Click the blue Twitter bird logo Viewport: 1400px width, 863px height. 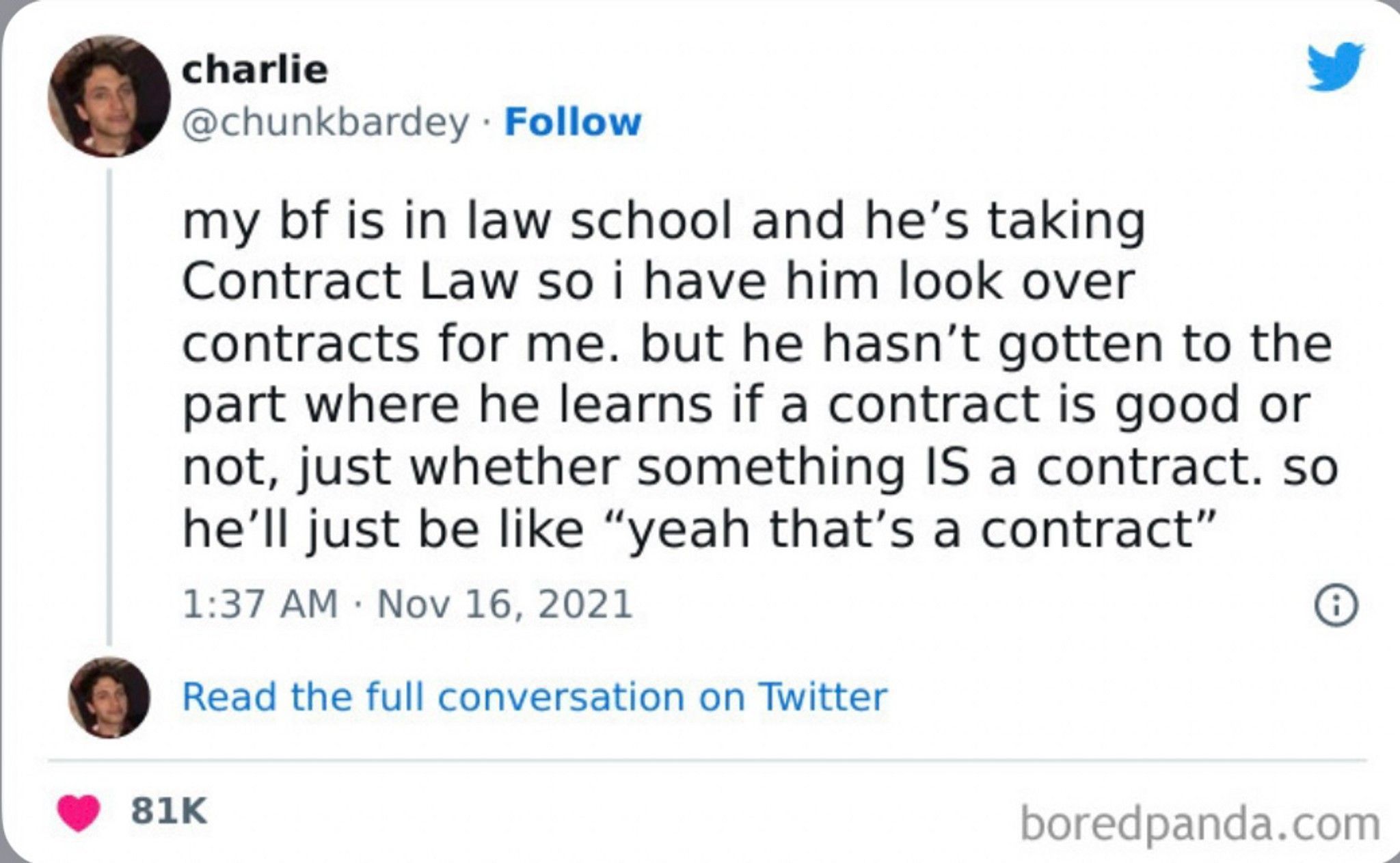pos(1336,66)
